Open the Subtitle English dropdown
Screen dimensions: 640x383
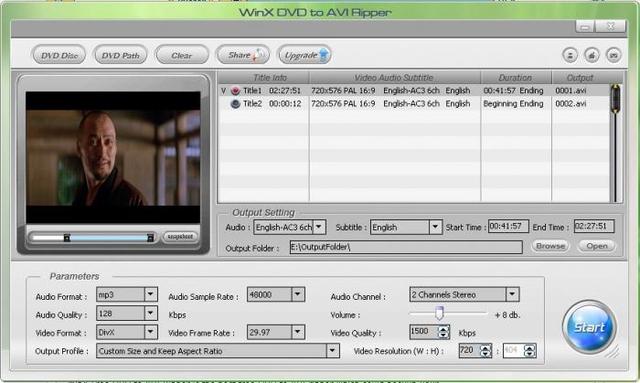tap(436, 227)
